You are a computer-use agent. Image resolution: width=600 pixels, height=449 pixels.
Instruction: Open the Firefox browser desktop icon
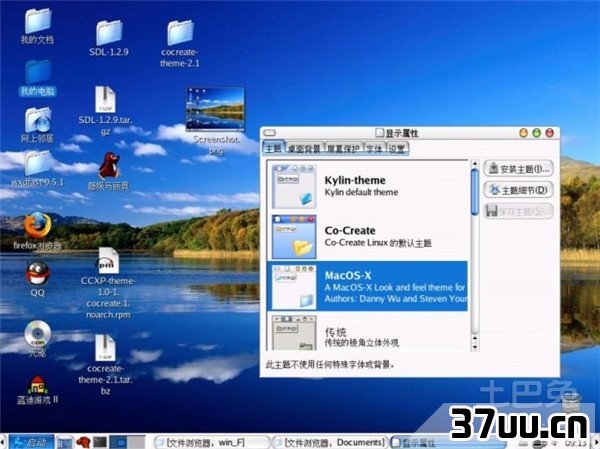(x=37, y=222)
